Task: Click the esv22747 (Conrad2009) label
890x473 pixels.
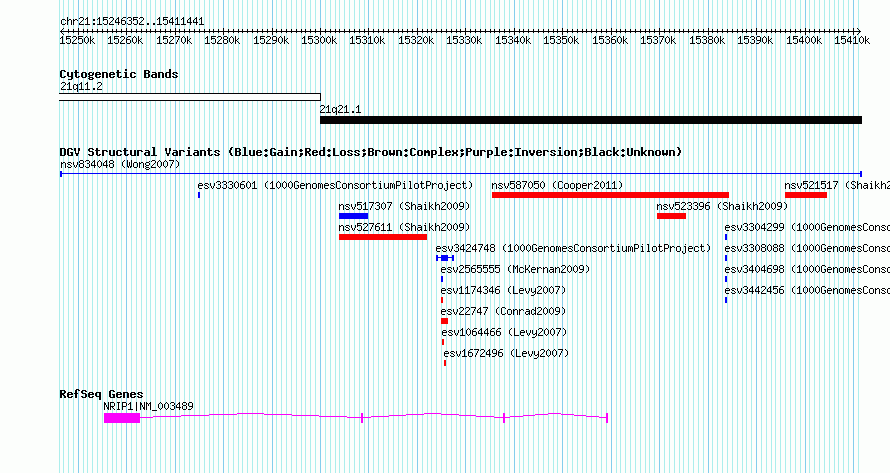Action: point(503,312)
